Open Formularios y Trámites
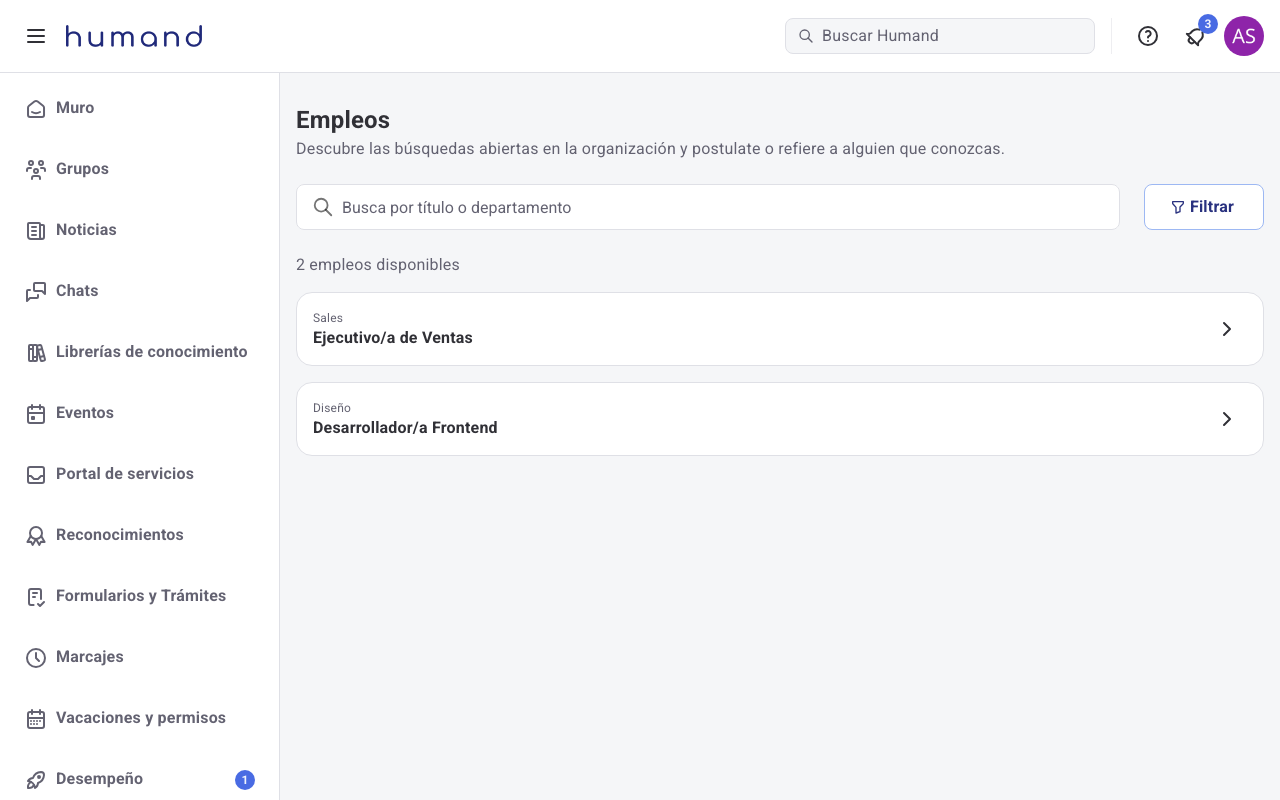 tap(140, 596)
